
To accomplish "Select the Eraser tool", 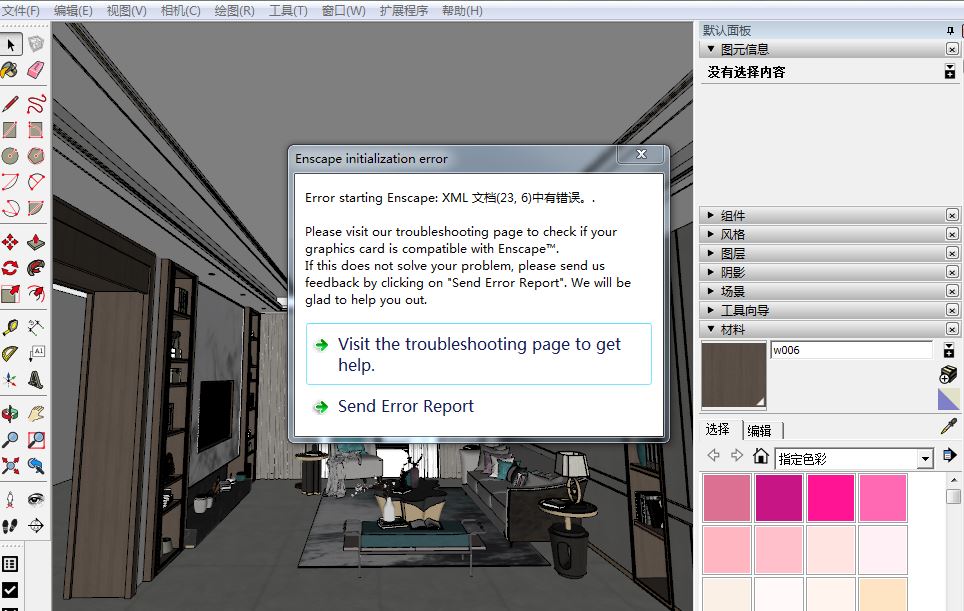I will [35, 70].
